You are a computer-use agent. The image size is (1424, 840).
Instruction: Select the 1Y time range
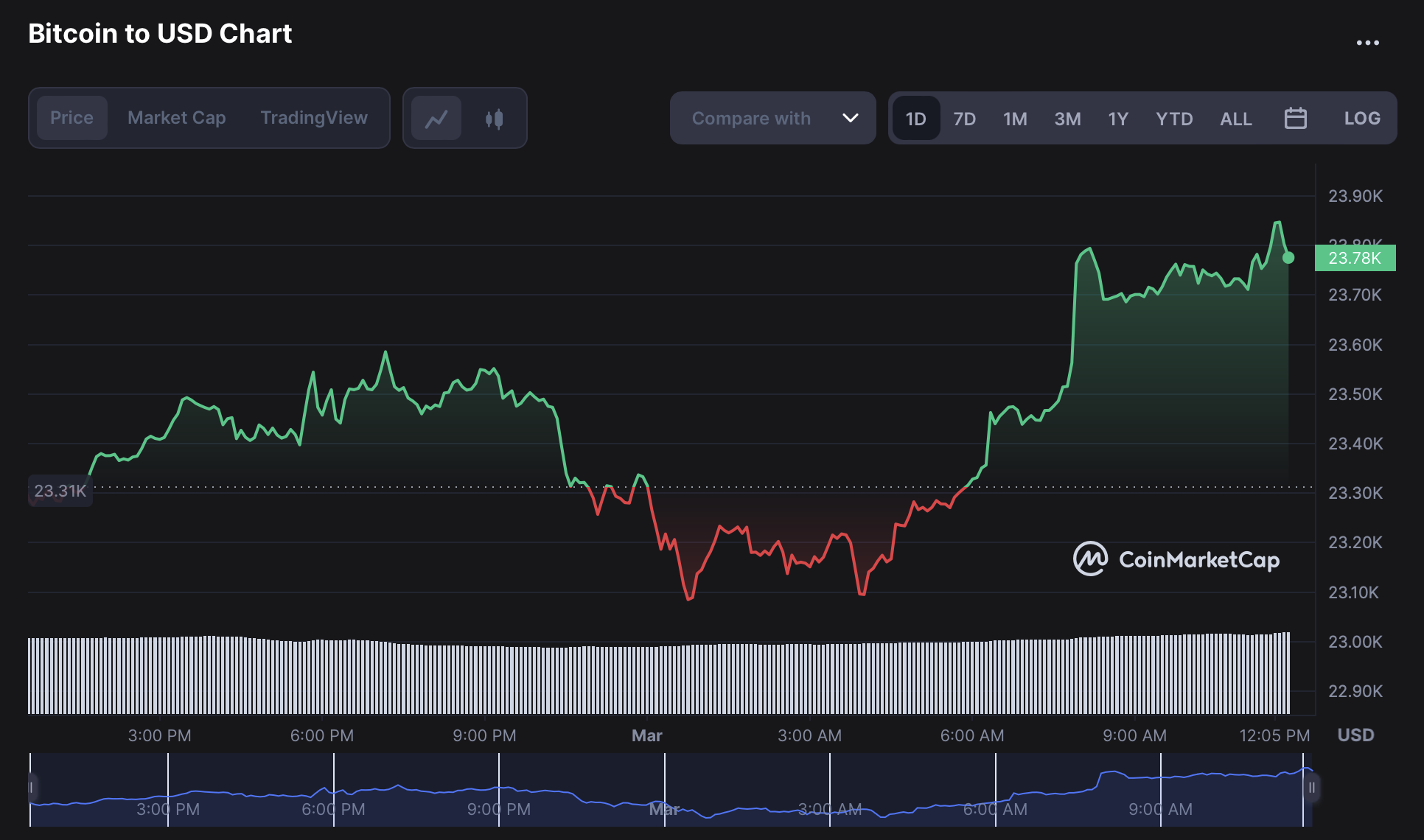pyautogui.click(x=1117, y=119)
